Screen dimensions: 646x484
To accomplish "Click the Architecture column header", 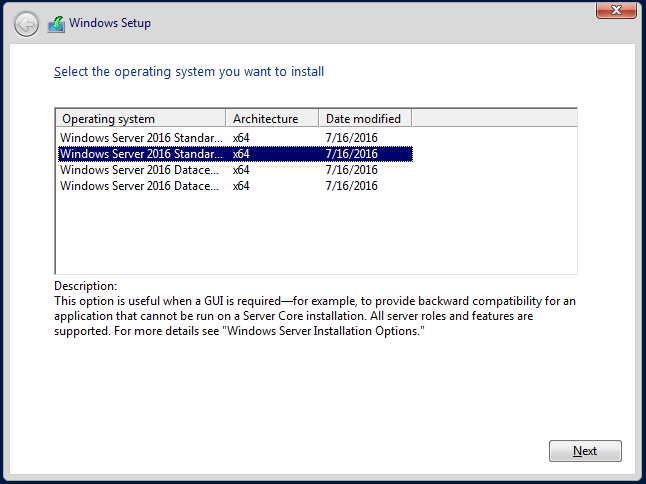I will (x=272, y=119).
